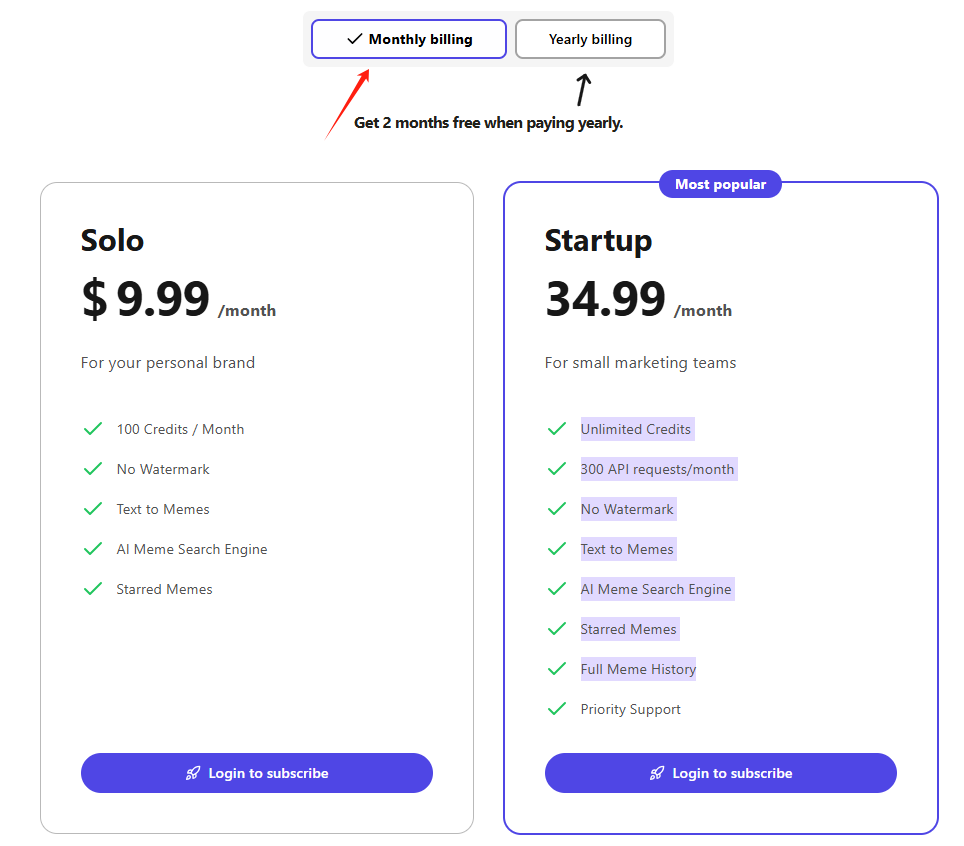The image size is (964, 846).
Task: Click the rocket icon in Solo's subscribe button
Action: (192, 772)
